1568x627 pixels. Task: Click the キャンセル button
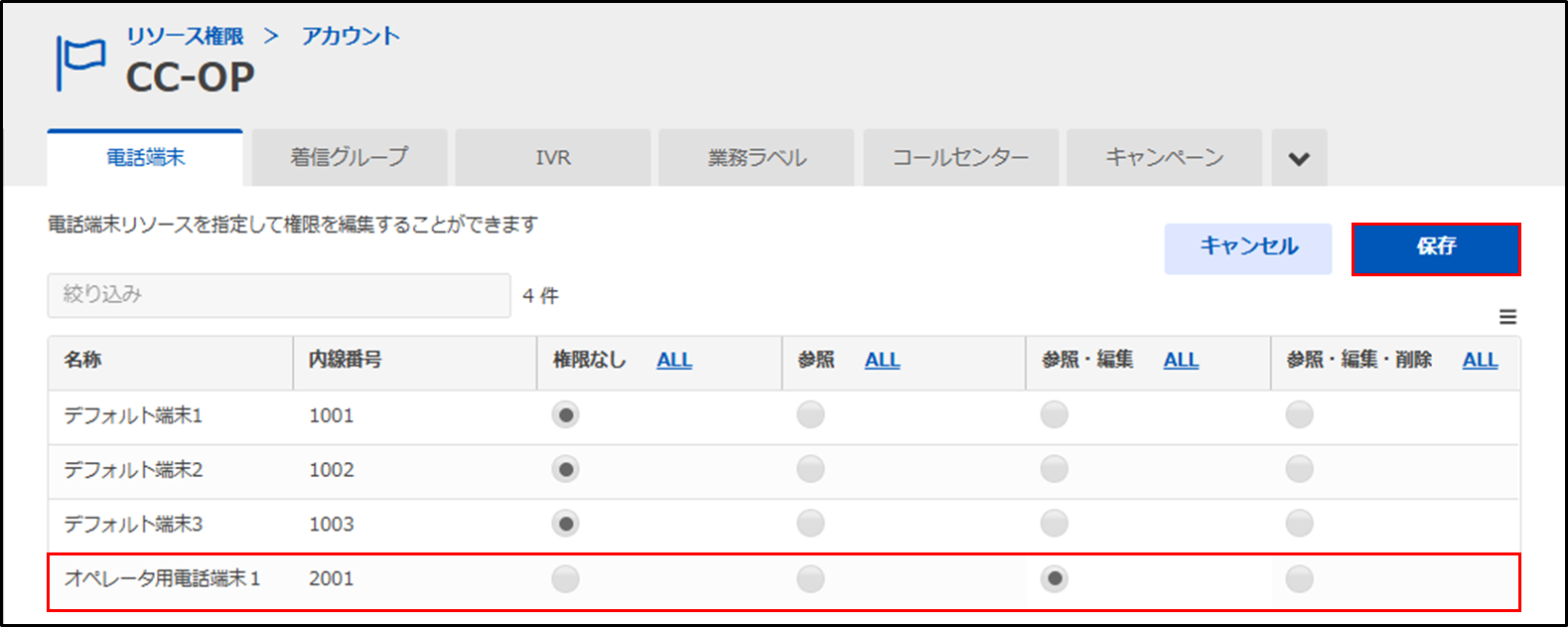coord(1248,247)
